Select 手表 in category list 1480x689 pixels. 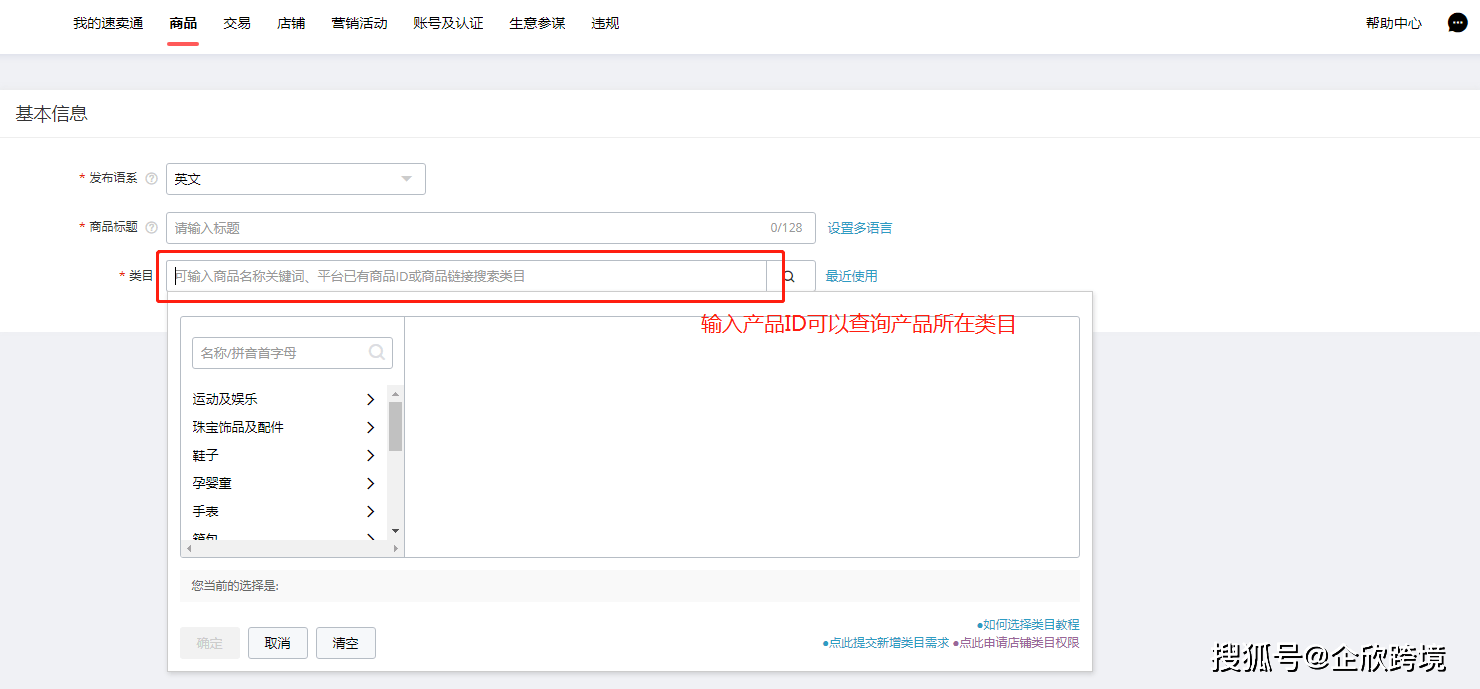[205, 511]
